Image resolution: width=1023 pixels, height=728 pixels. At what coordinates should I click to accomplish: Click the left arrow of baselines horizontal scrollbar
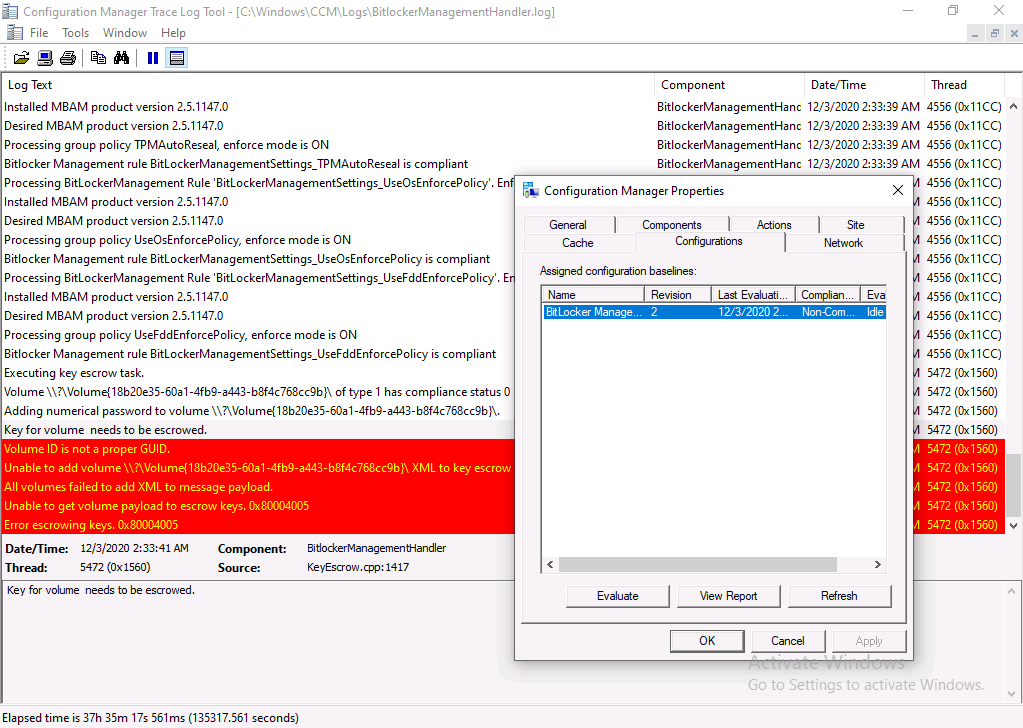(550, 565)
